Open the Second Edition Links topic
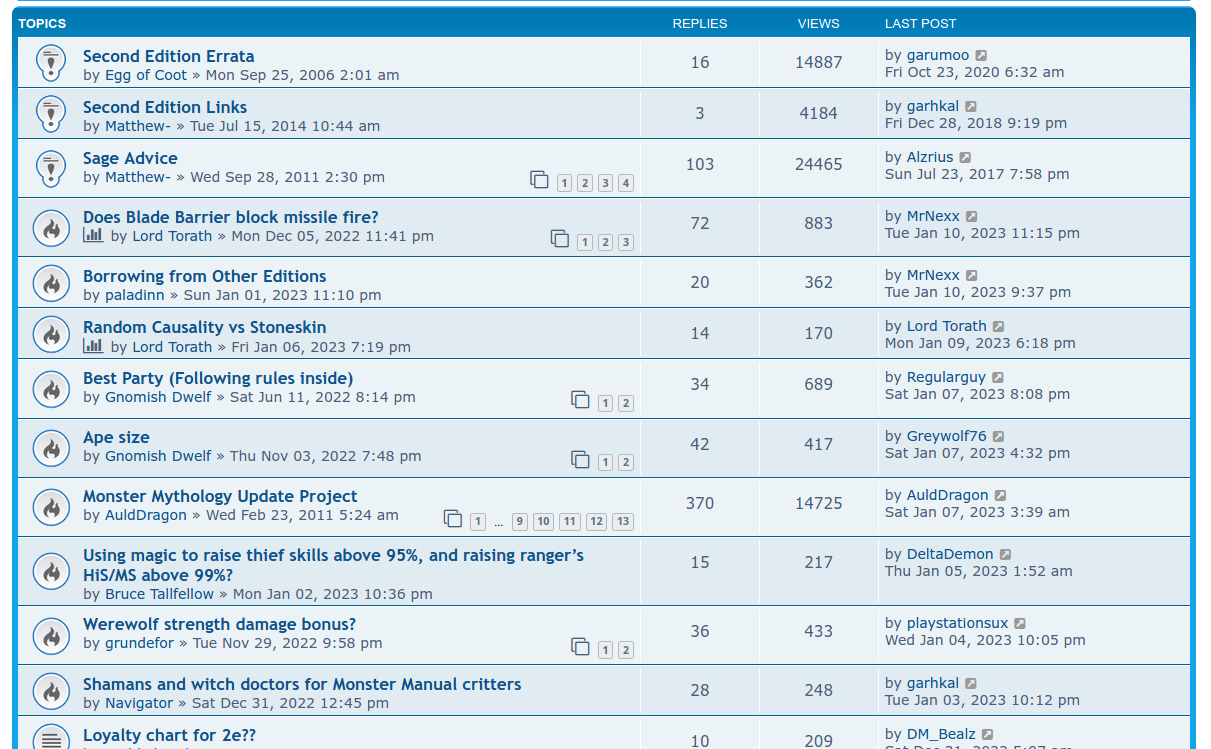Image resolution: width=1211 pixels, height=749 pixels. click(164, 107)
